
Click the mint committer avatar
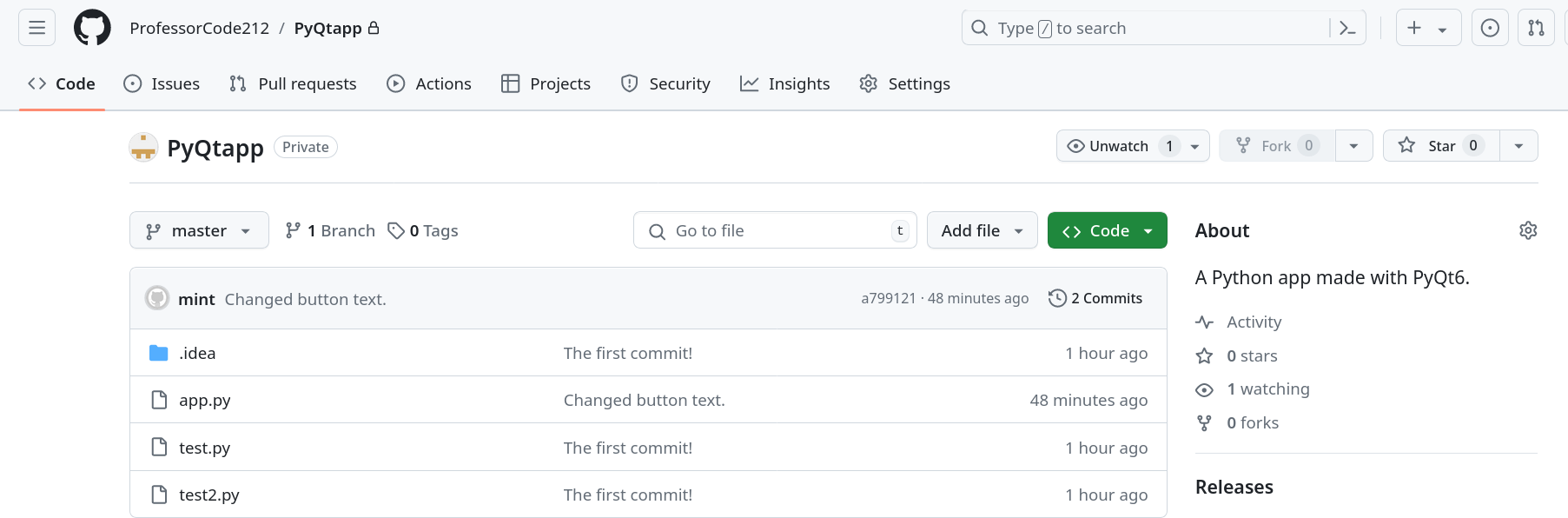tap(157, 298)
